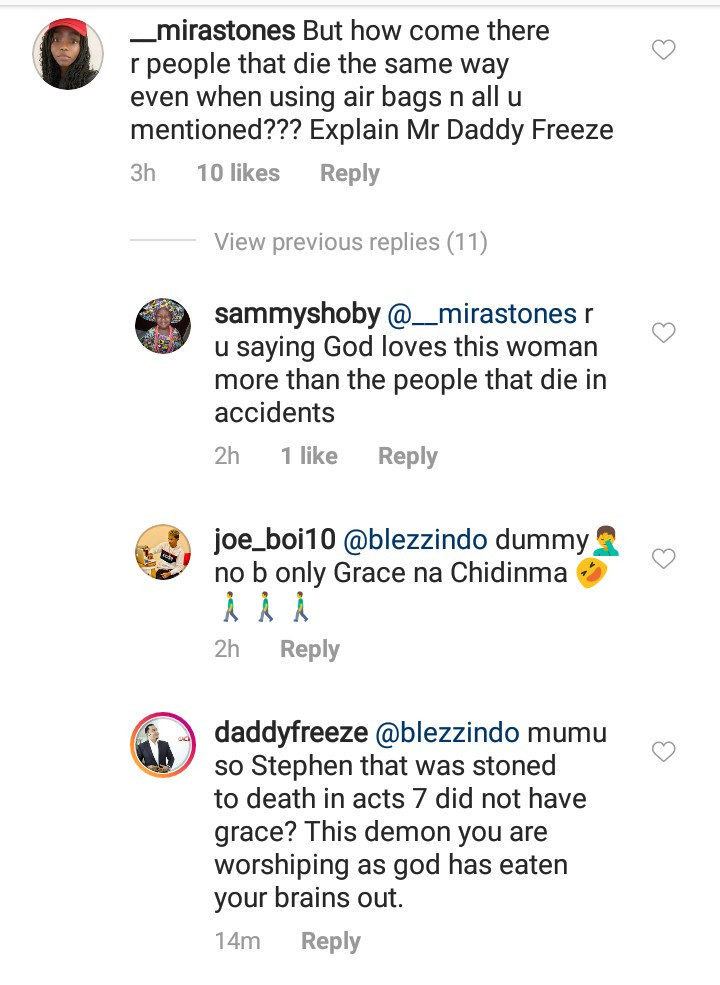Open __mirastones profile picture

[68, 55]
